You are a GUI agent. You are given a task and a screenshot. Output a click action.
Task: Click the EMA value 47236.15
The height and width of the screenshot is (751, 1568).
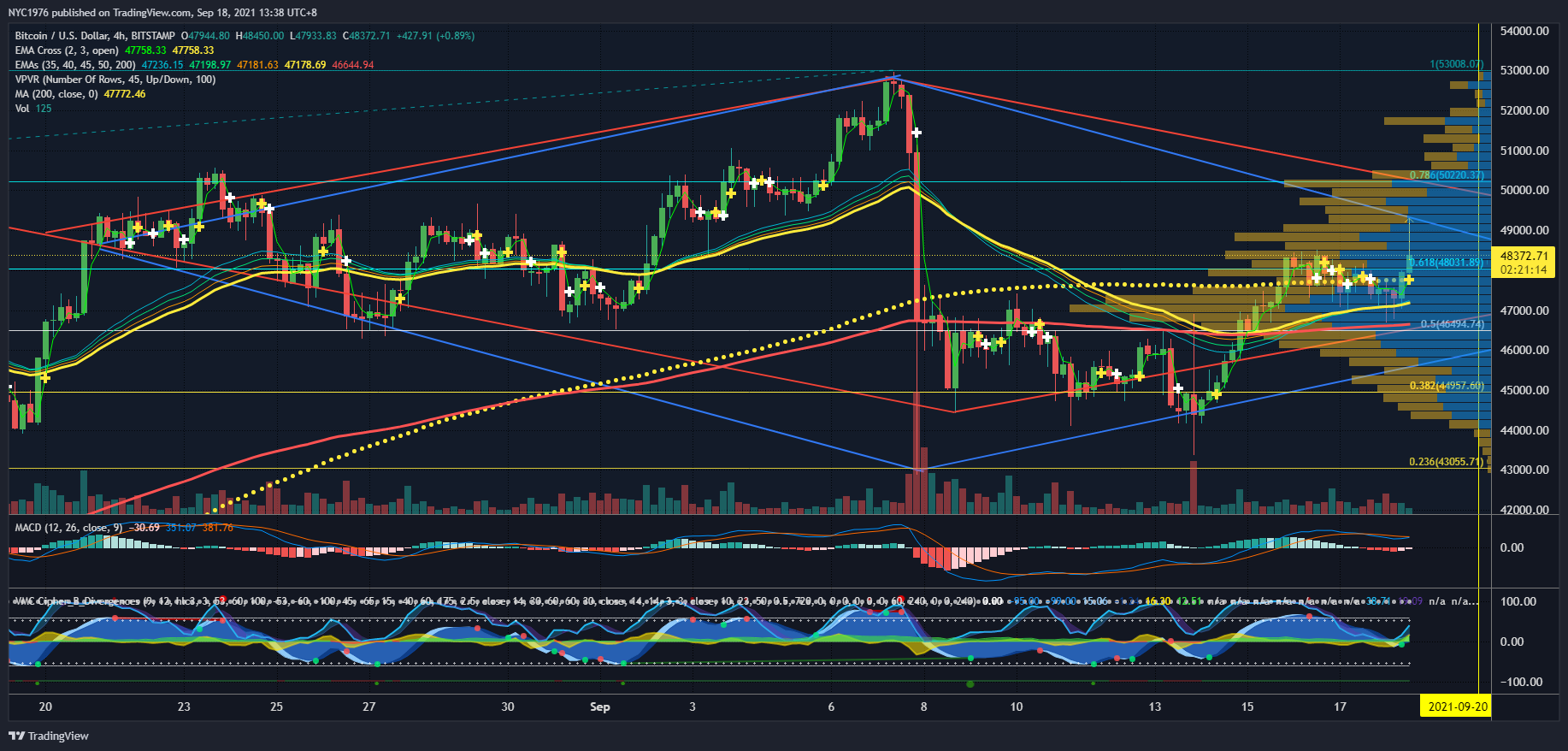click(x=162, y=65)
